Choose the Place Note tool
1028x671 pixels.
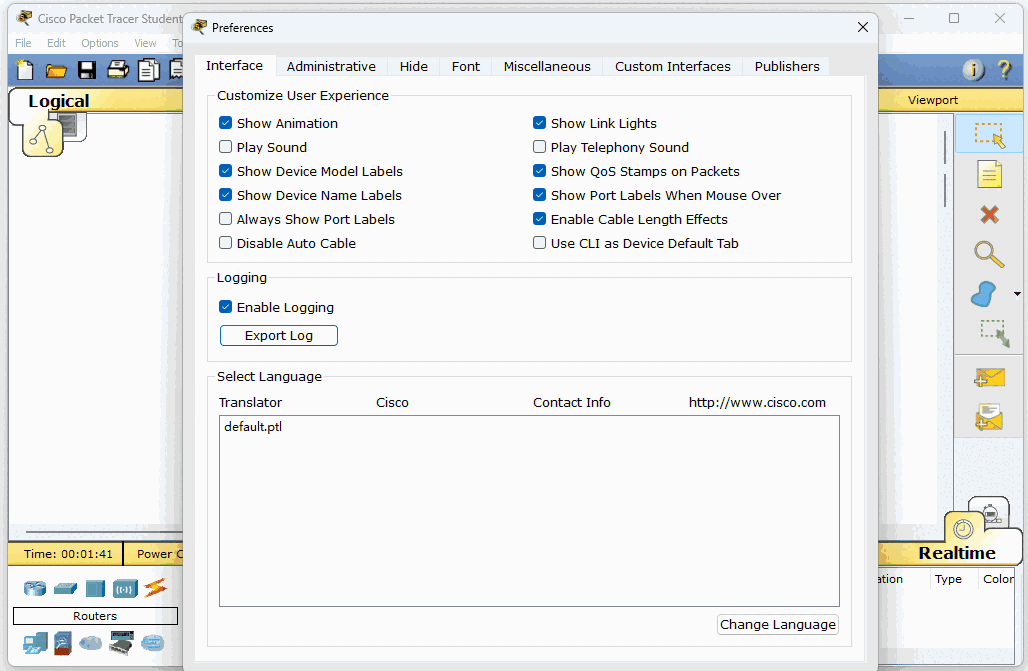(989, 174)
